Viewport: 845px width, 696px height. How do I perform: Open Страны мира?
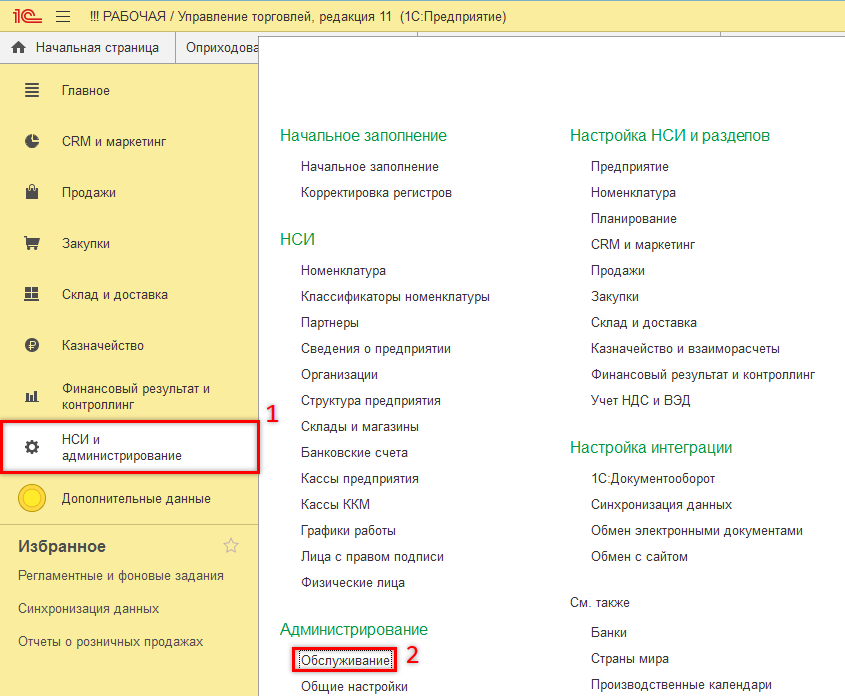(x=629, y=659)
